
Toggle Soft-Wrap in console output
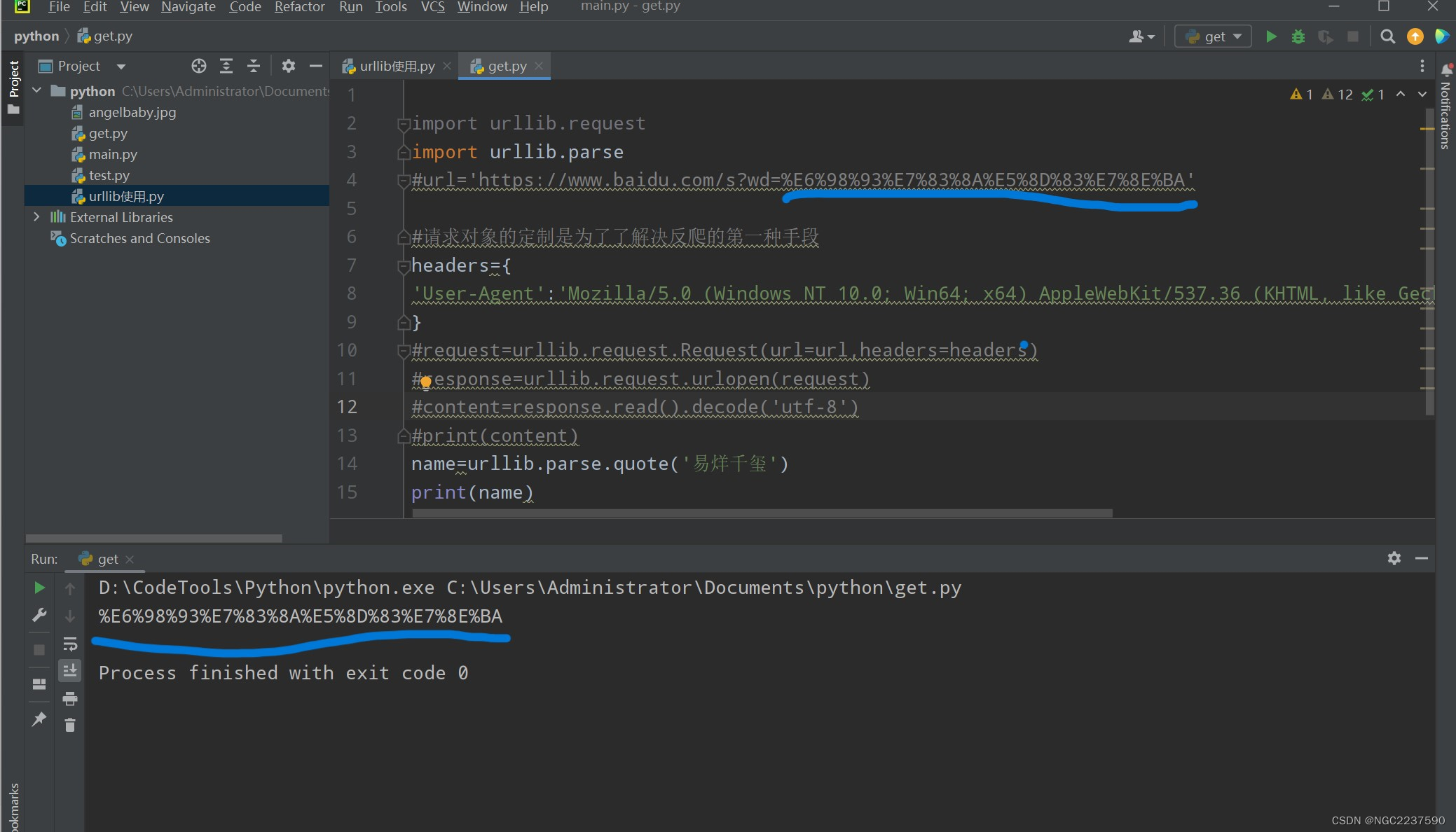[x=70, y=644]
